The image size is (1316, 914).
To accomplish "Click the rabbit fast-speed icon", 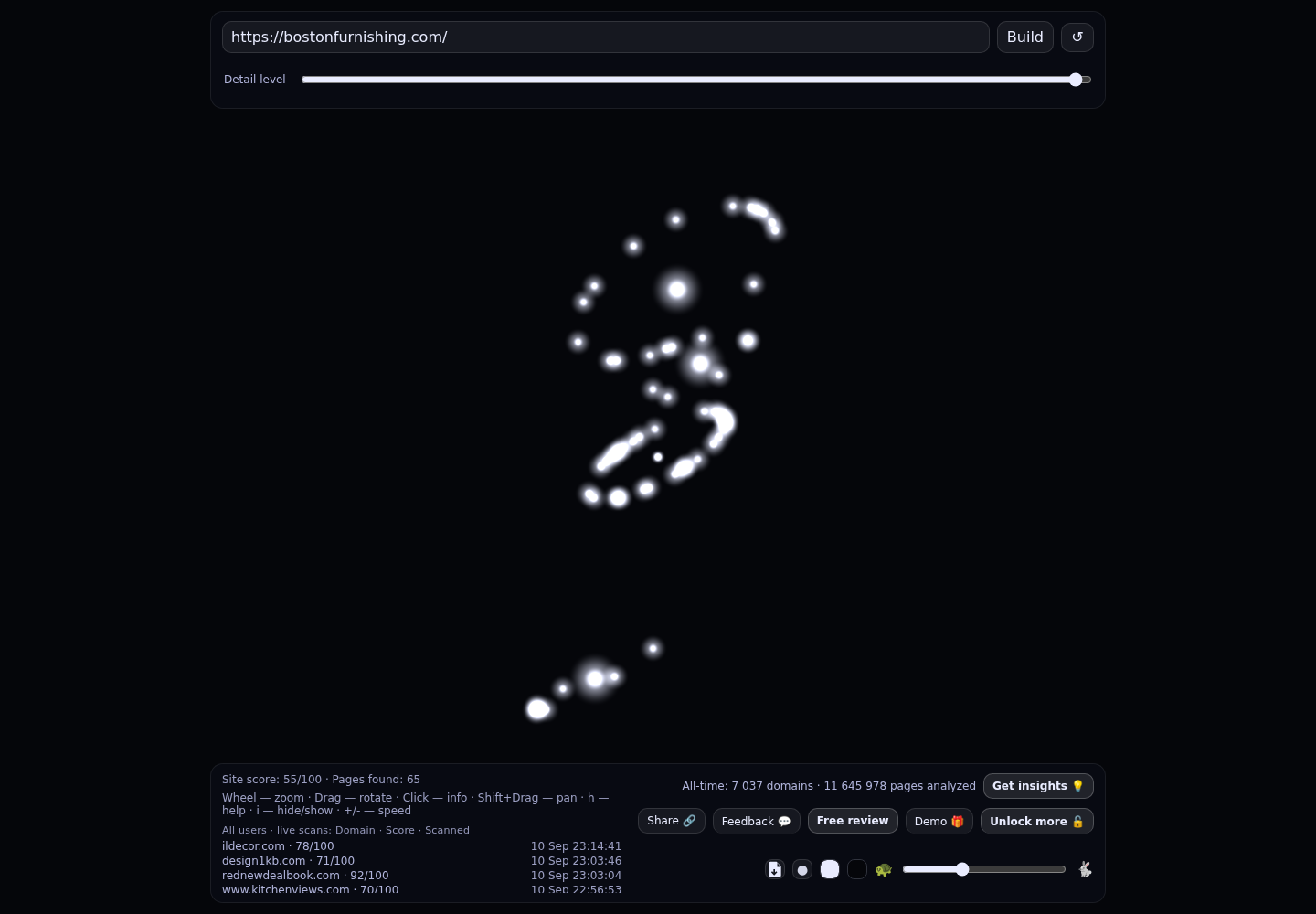I will tap(1085, 869).
